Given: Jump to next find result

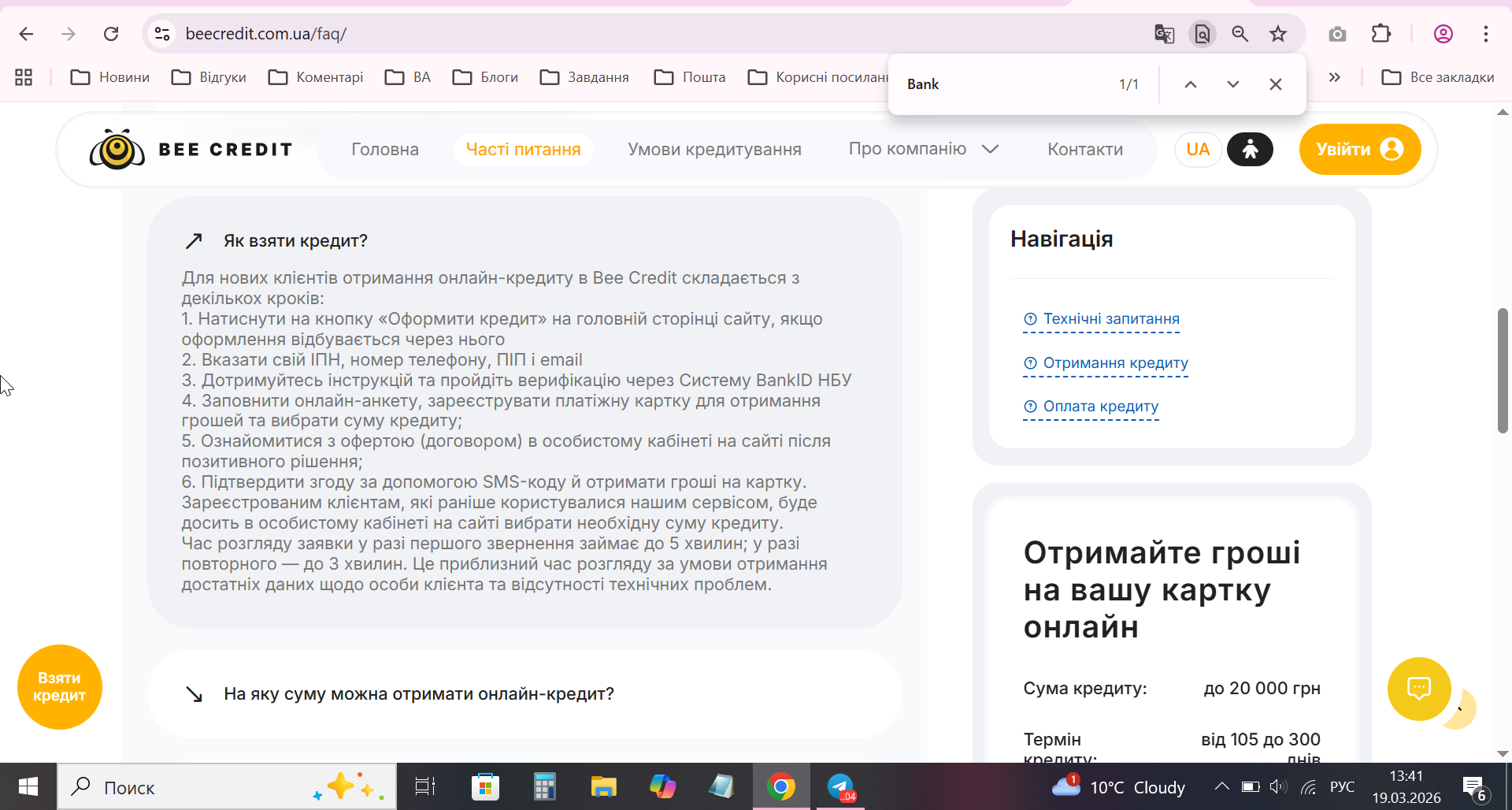Looking at the screenshot, I should pyautogui.click(x=1233, y=84).
